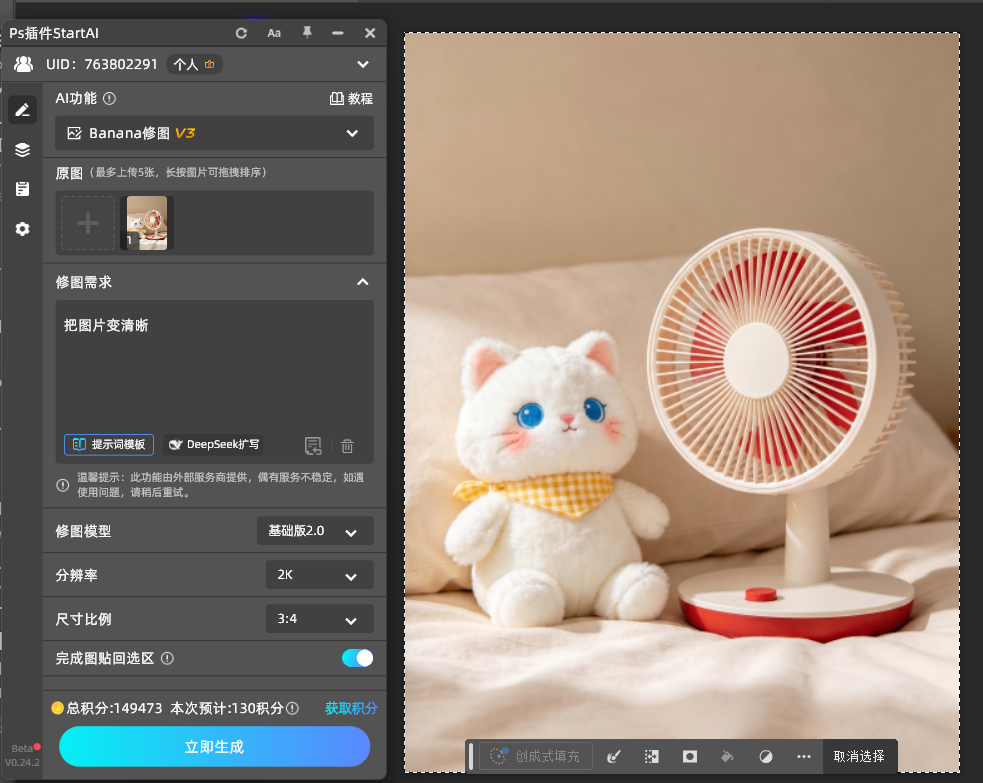The width and height of the screenshot is (983, 783).
Task: Clear the prompt with trash icon
Action: (347, 446)
